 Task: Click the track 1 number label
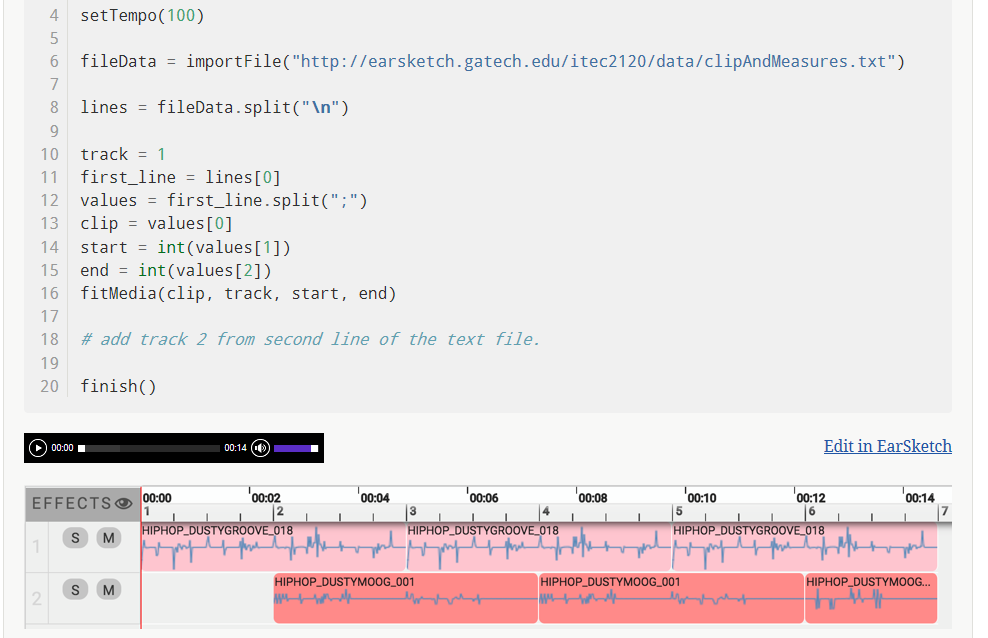(37, 547)
